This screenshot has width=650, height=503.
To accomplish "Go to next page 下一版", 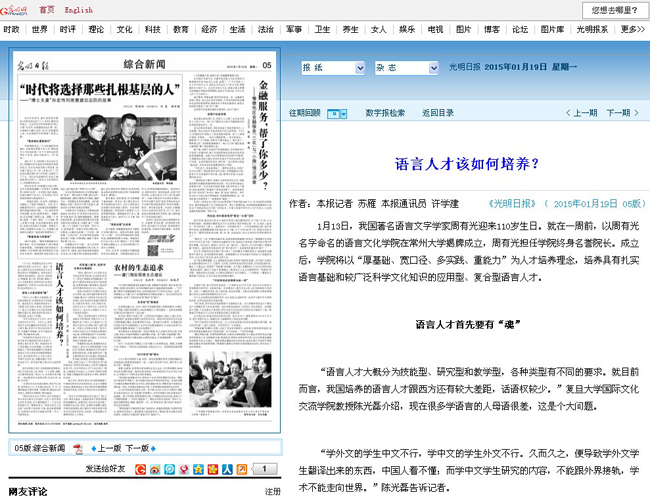I will coord(143,448).
